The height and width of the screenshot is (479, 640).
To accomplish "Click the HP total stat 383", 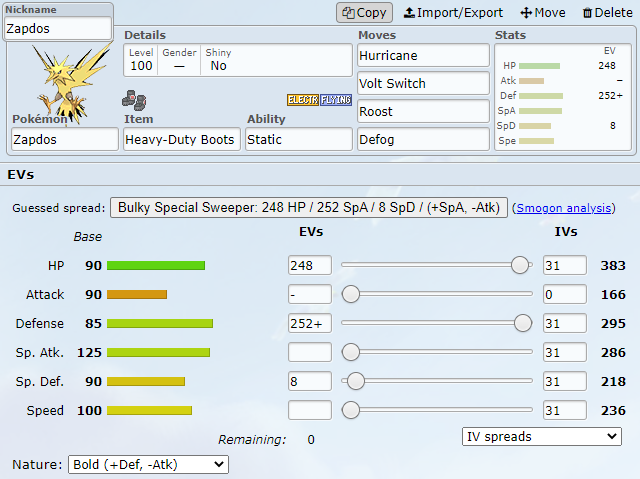I will pos(613,266).
